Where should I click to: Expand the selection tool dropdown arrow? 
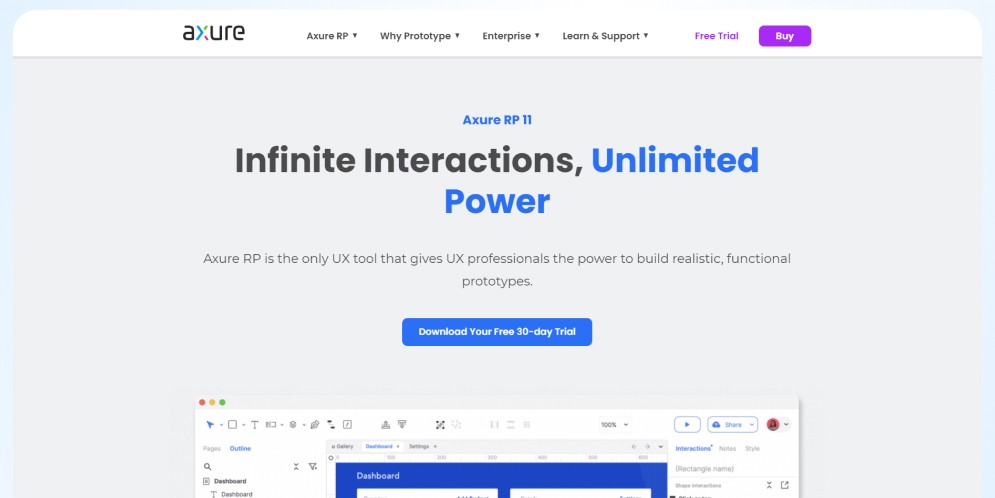coord(221,425)
